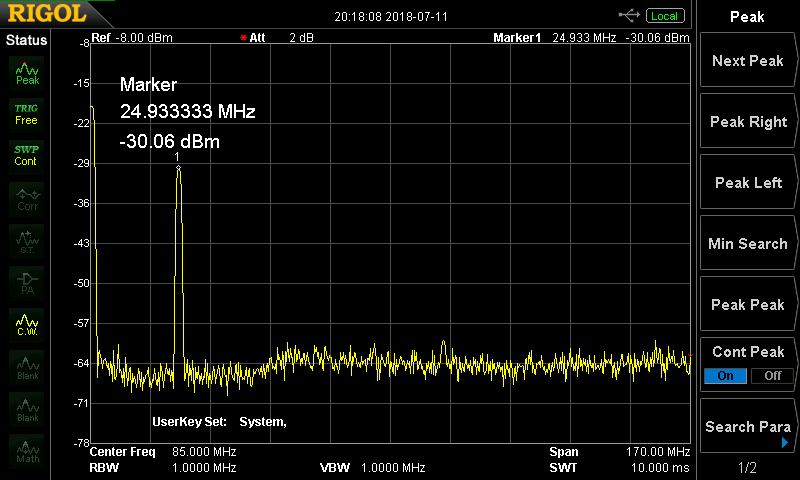Screen dimensions: 800x480
Task: Click the large 24.933333 MHz marker text
Action: (x=188, y=111)
